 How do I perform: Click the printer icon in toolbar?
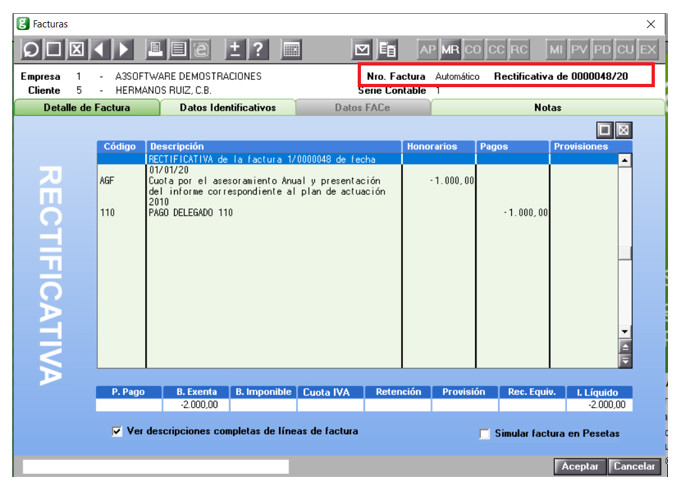[x=155, y=49]
